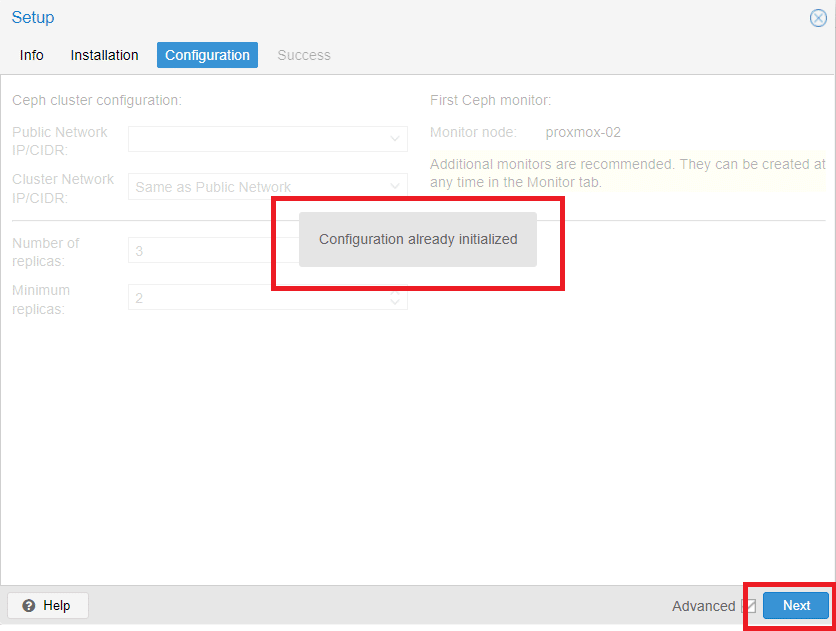
Task: Open Help from the bottom bar
Action: point(48,605)
